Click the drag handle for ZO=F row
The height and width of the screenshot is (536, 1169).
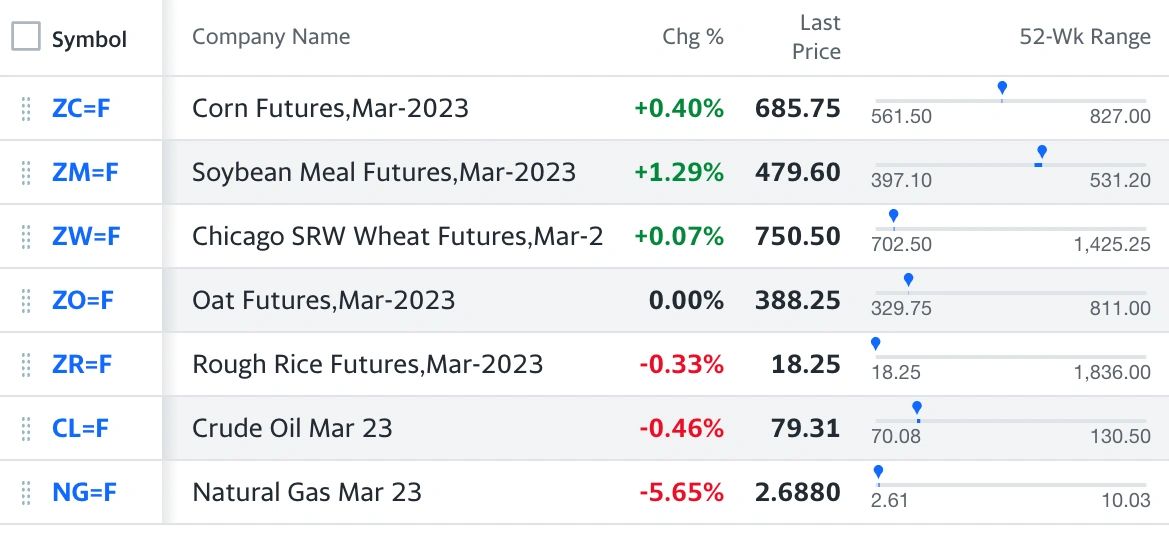pyautogui.click(x=26, y=301)
